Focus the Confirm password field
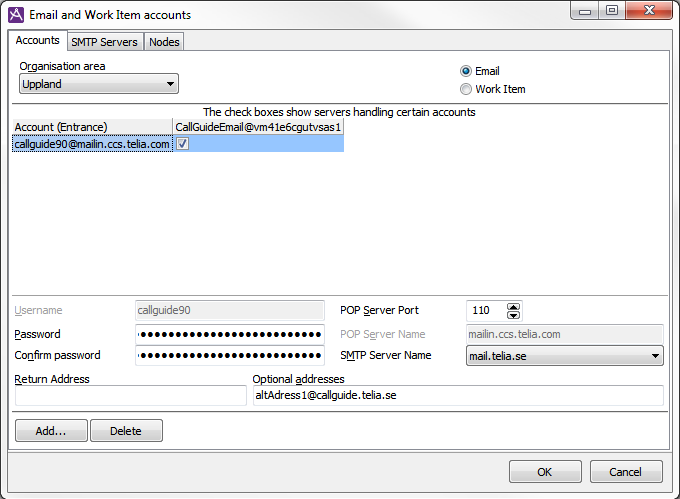This screenshot has width=680, height=499. click(x=229, y=356)
